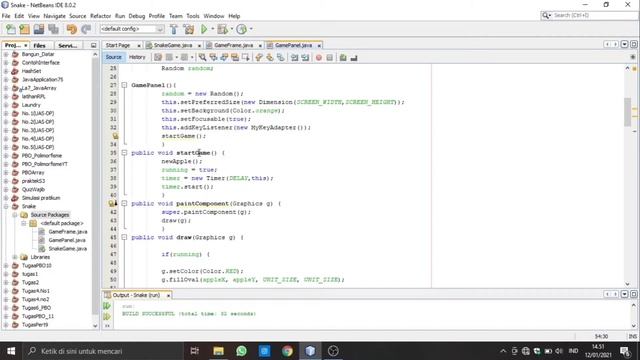The image size is (640, 360).
Task: Open SnakeGame.java in project tree
Action: coord(68,249)
